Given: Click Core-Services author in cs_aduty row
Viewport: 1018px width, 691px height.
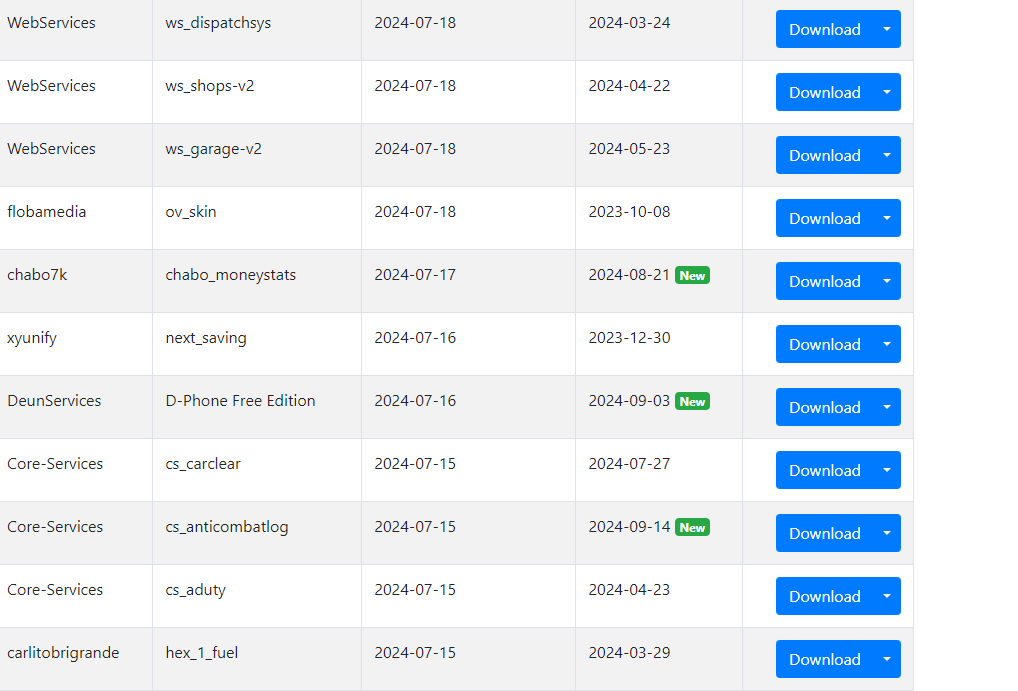Looking at the screenshot, I should pos(55,590).
